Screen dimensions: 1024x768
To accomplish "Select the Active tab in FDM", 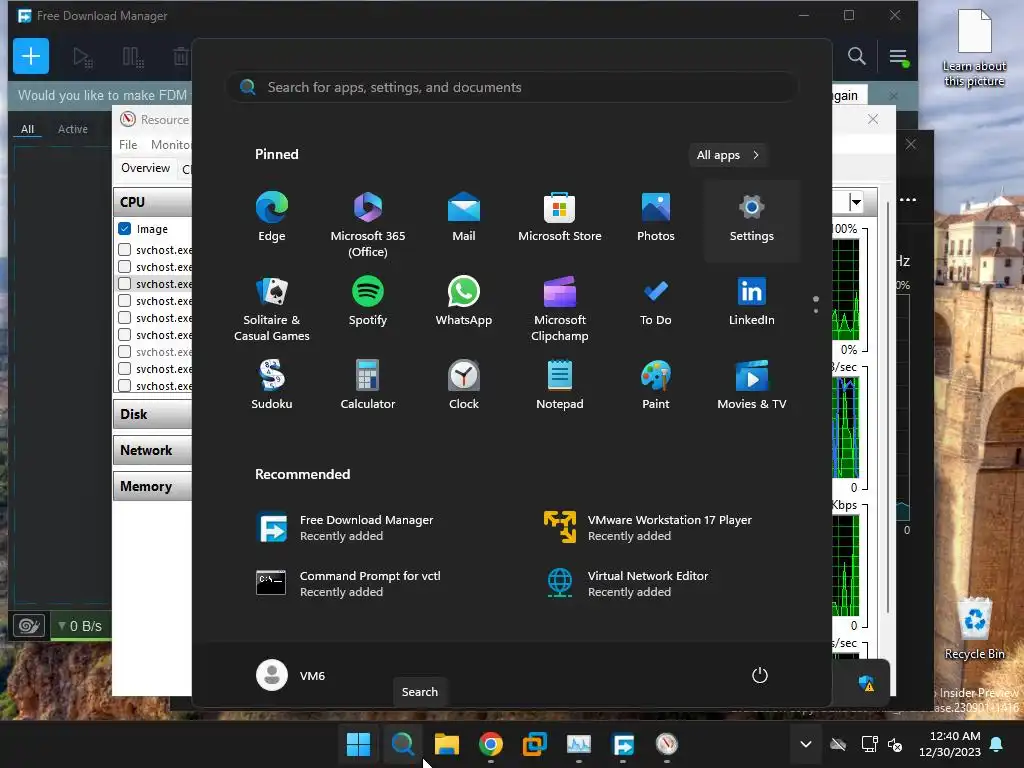I will 72,129.
